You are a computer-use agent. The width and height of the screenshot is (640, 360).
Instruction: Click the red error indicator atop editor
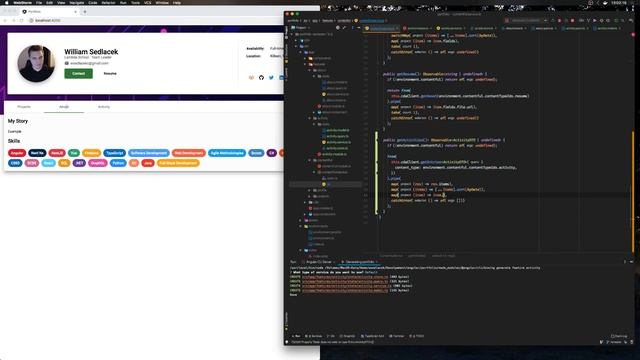[633, 35]
